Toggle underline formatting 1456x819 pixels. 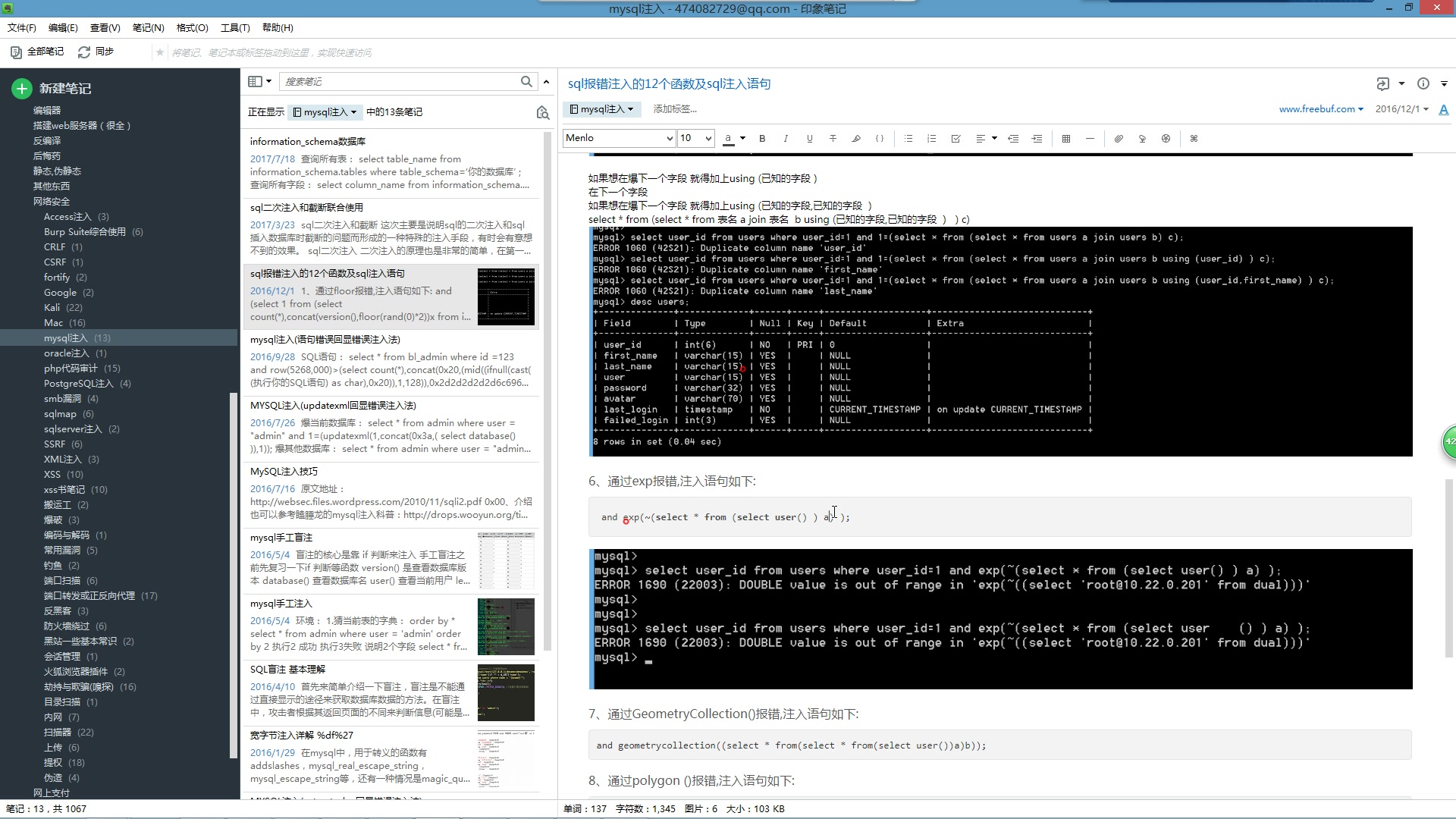coord(809,139)
